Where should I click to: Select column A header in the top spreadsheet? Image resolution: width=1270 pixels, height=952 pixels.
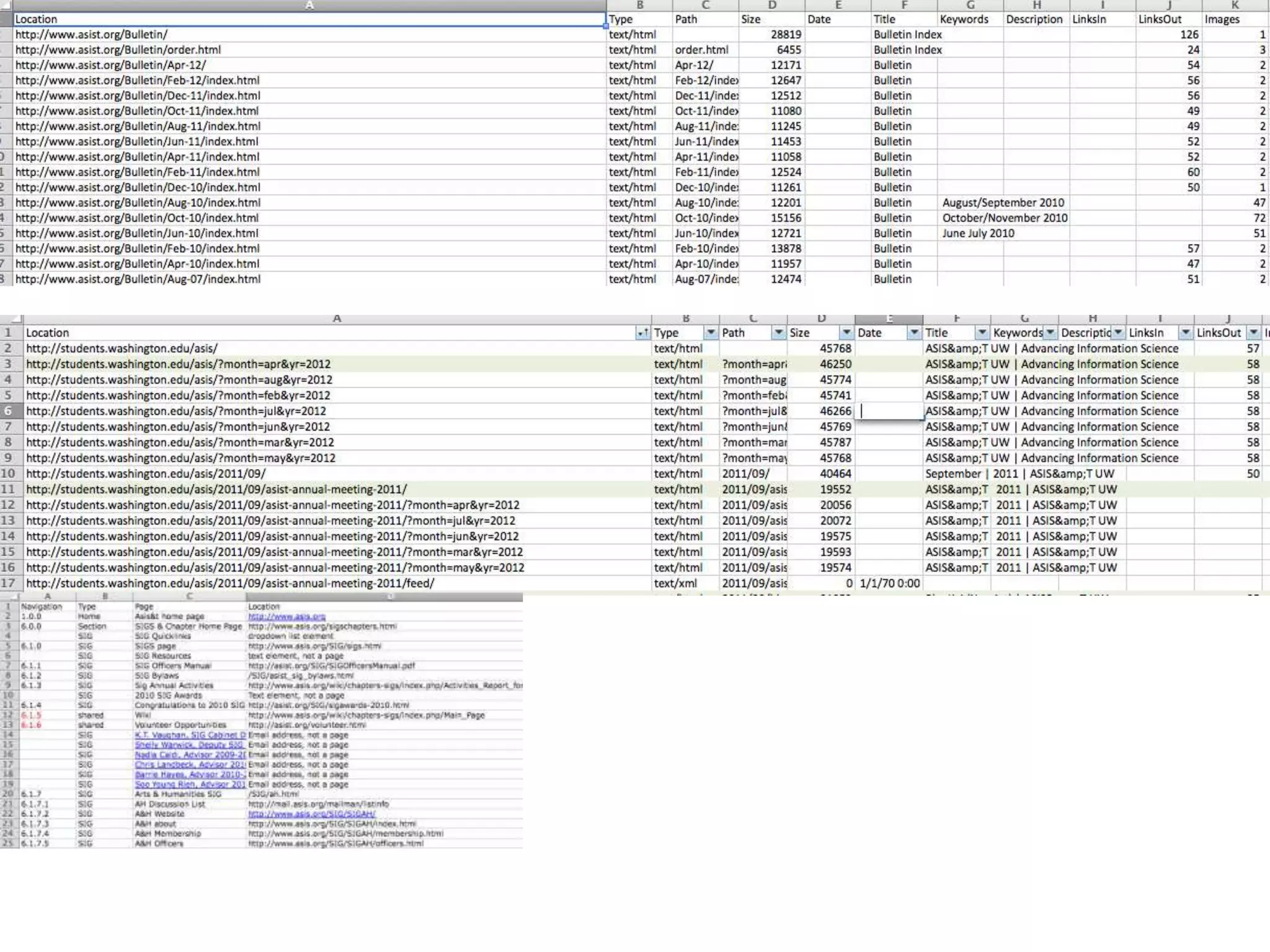pos(309,6)
